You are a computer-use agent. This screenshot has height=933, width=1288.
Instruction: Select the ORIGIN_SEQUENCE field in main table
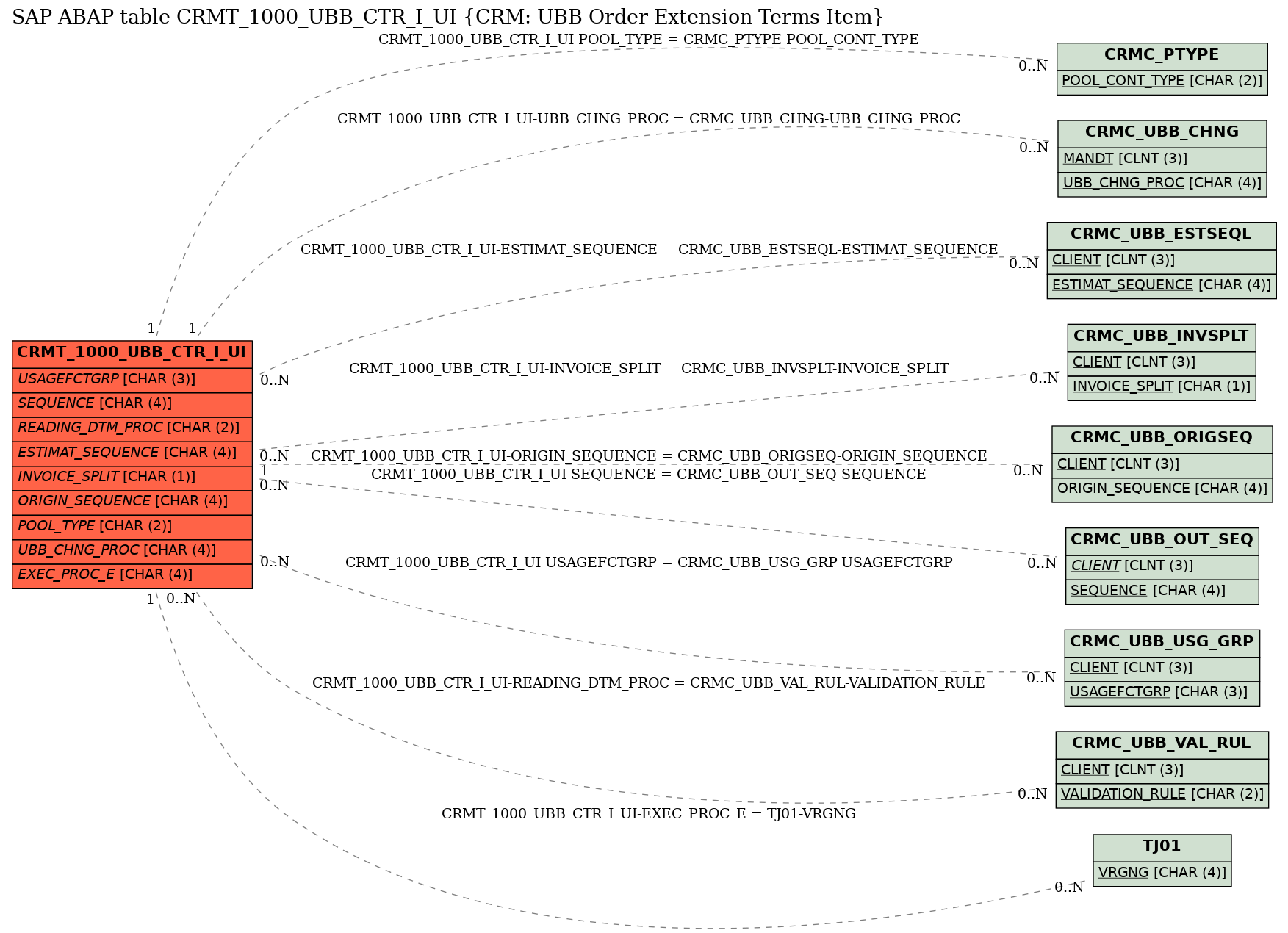coord(132,502)
